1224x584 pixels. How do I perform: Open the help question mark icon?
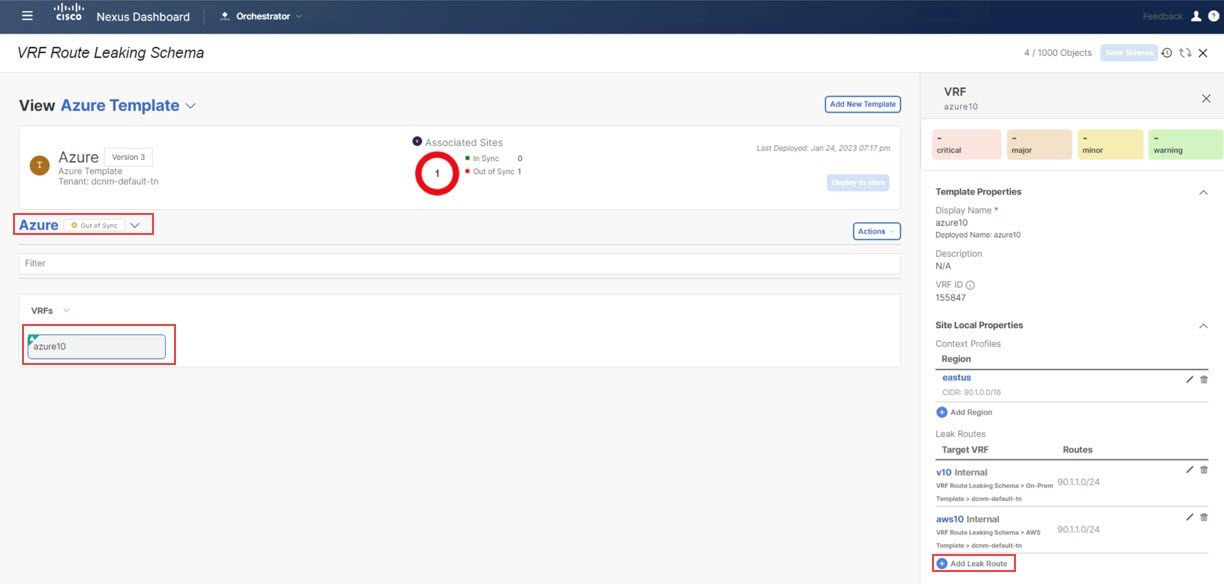click(x=1212, y=16)
